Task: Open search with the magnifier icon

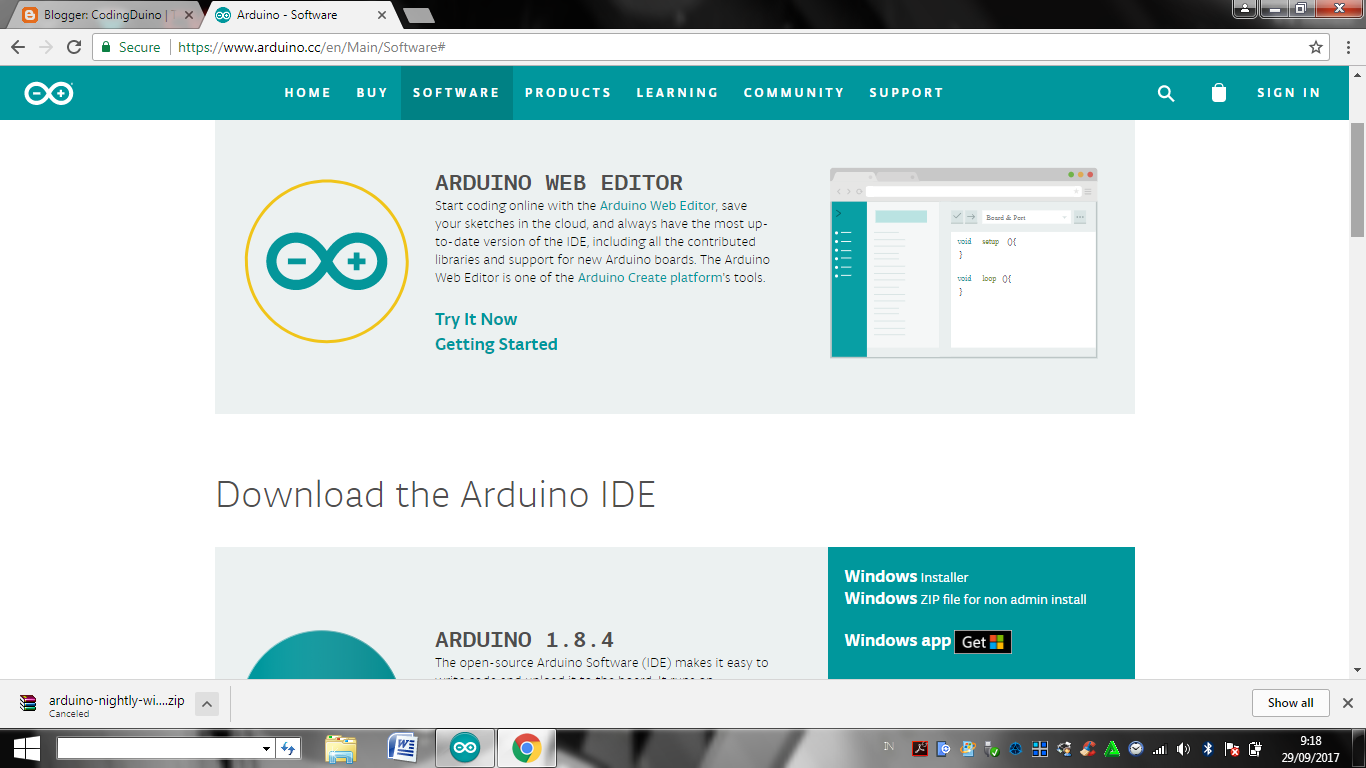Action: (x=1166, y=92)
